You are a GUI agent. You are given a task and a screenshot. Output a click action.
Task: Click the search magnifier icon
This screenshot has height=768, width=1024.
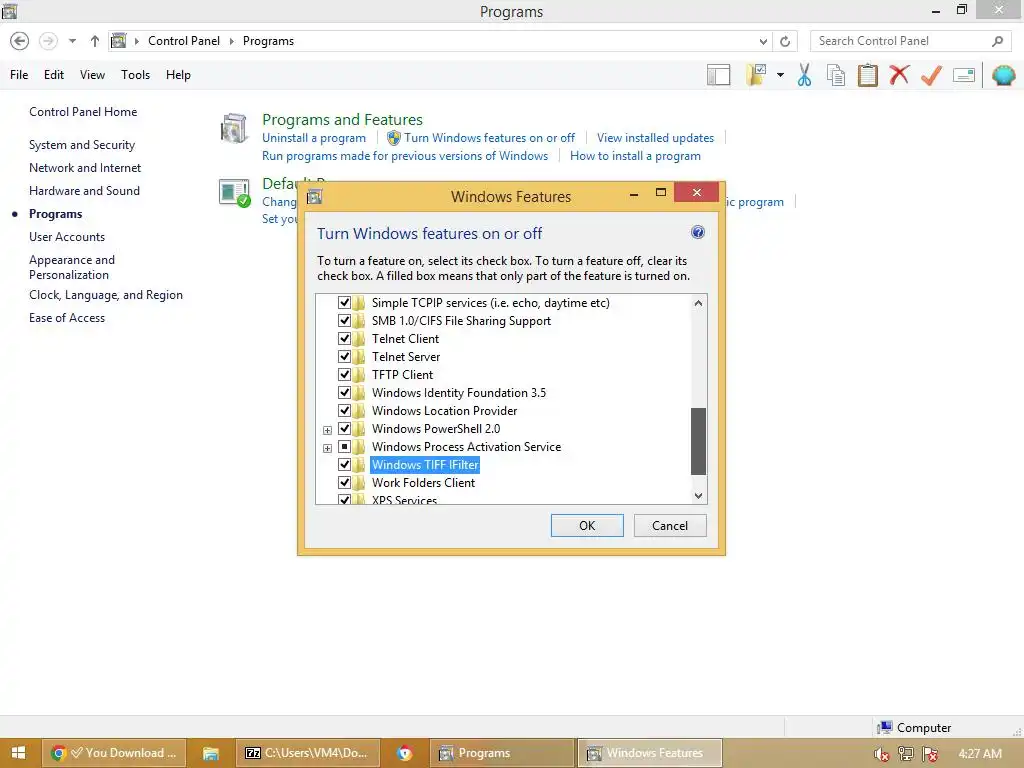[x=997, y=41]
